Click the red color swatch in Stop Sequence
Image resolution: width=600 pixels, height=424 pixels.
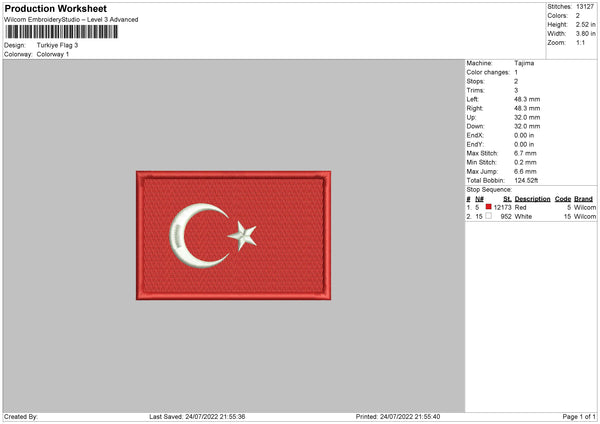pos(488,207)
